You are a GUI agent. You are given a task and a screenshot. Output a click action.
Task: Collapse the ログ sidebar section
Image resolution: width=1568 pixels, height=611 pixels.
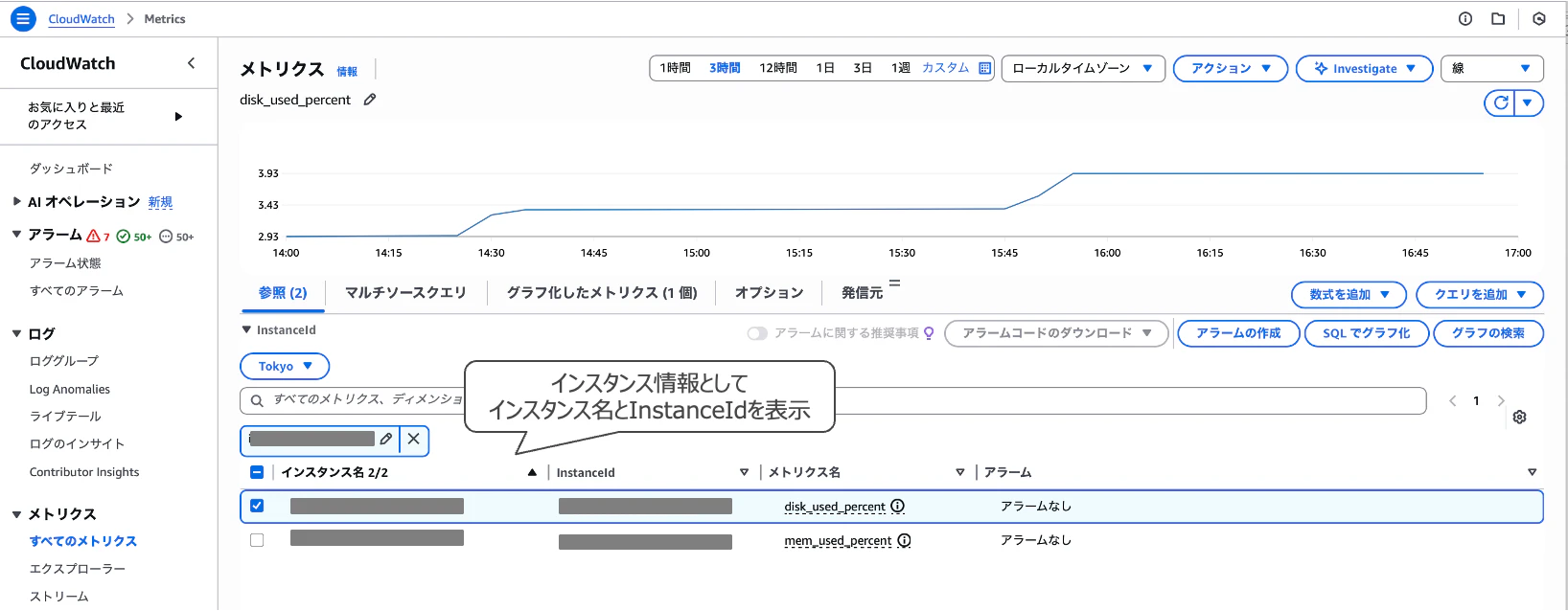[16, 333]
